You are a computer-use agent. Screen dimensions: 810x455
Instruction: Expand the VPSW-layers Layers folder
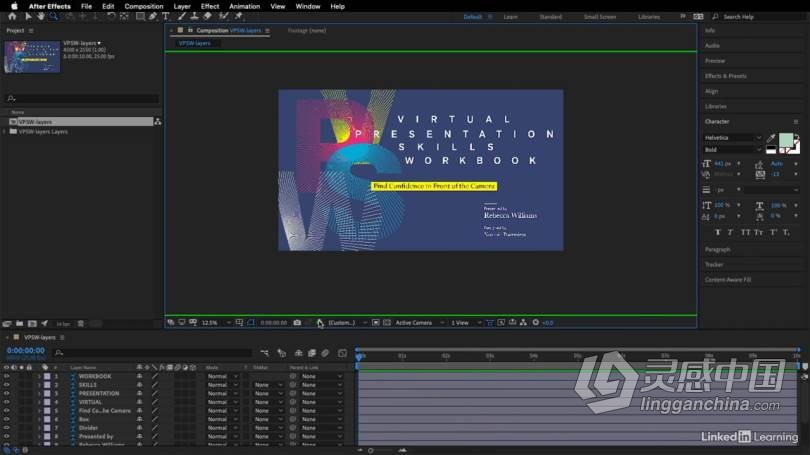pos(5,132)
